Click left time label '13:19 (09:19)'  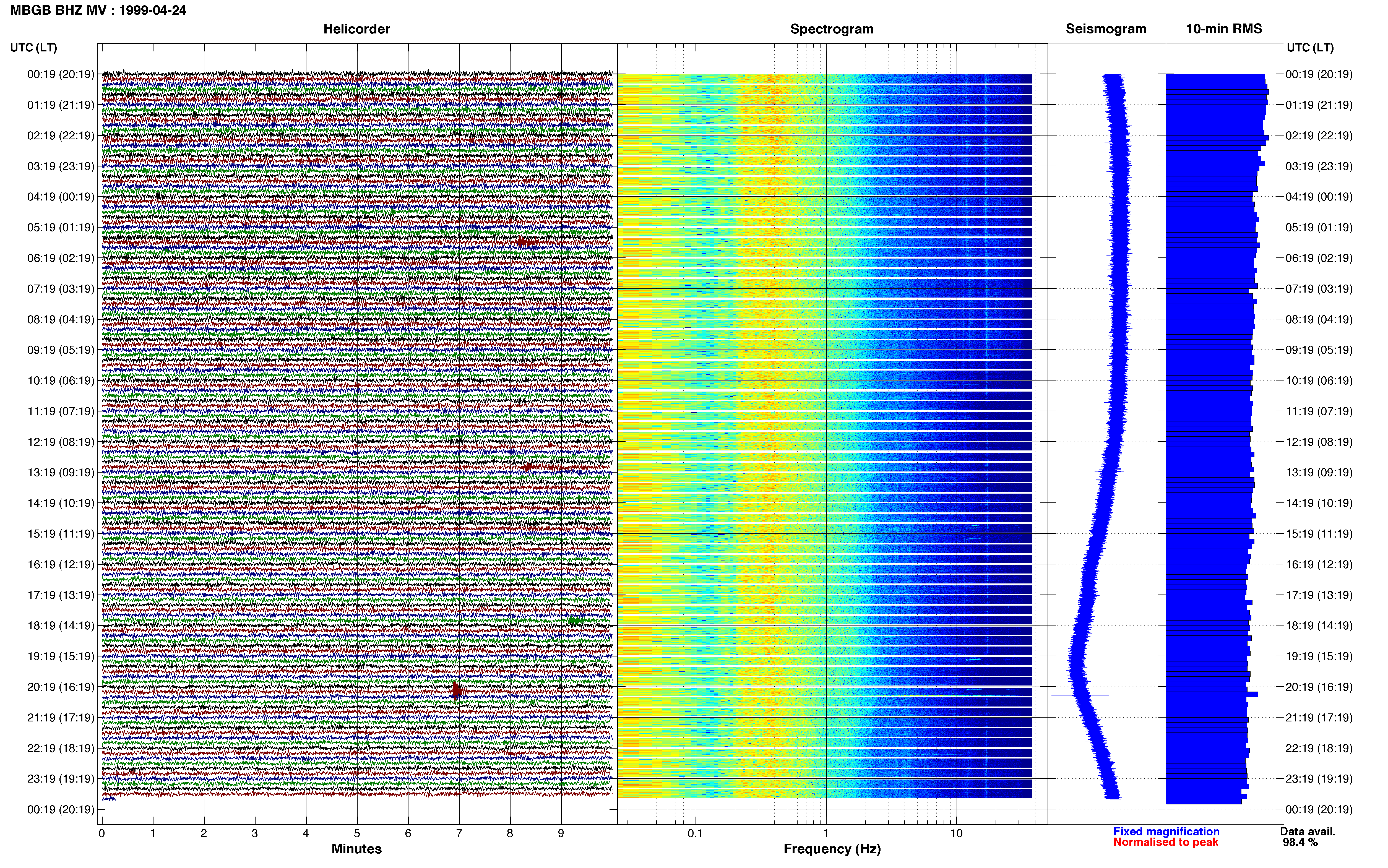61,473
